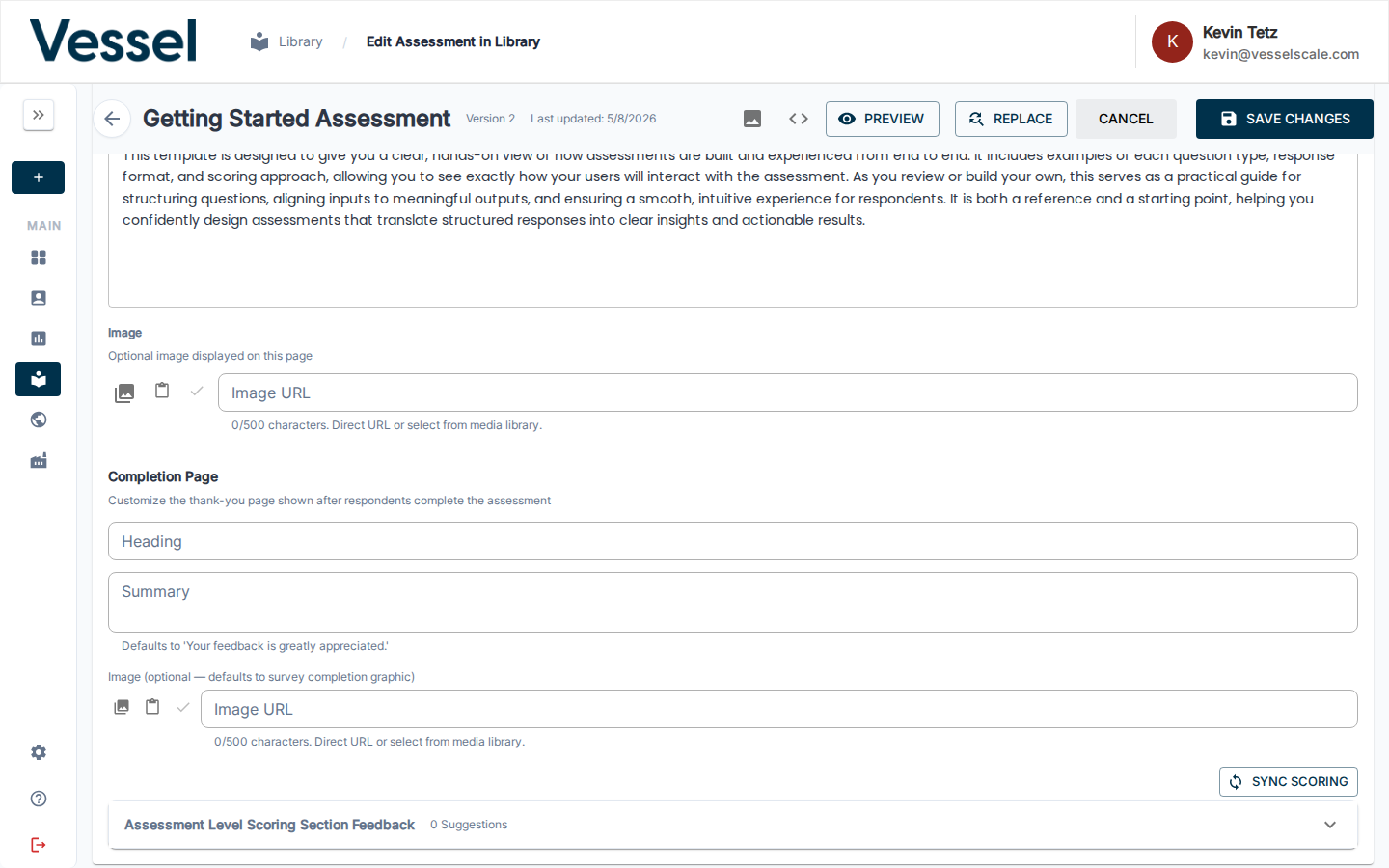Click the Vessel logo
This screenshot has width=1389, height=868.
point(114,41)
